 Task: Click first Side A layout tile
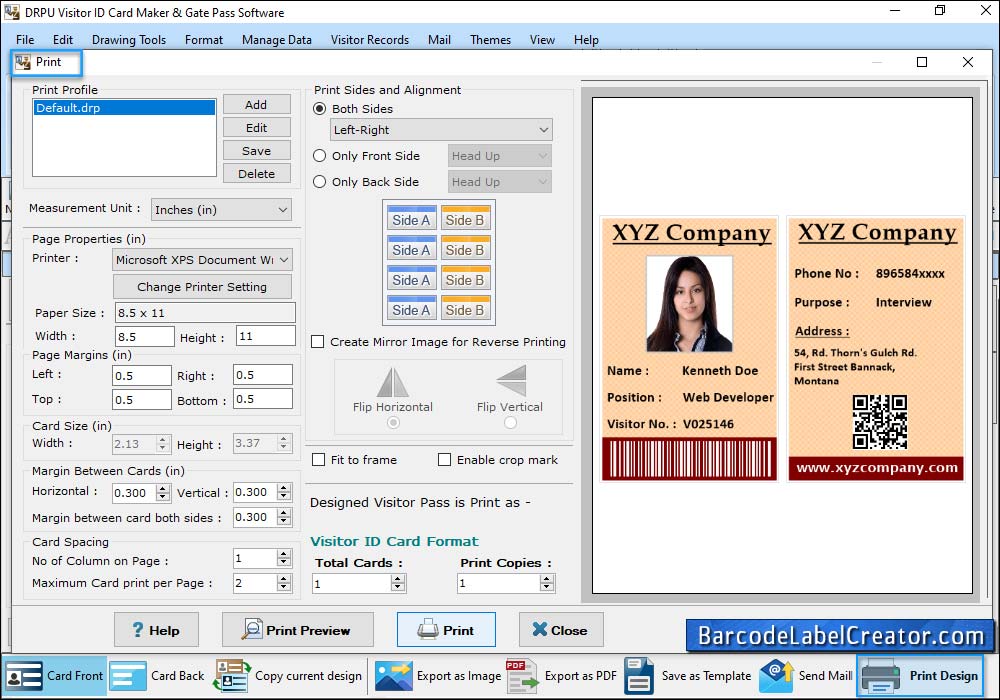coord(411,219)
